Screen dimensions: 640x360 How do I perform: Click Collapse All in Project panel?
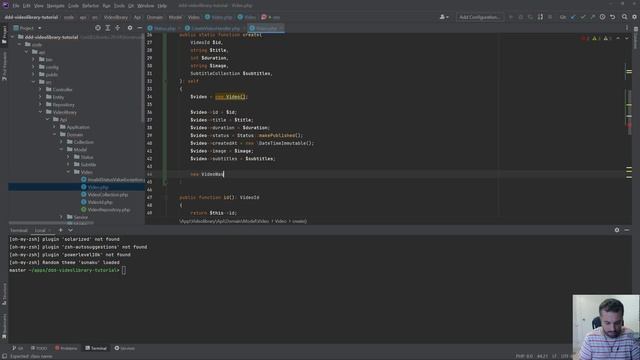click(118, 28)
